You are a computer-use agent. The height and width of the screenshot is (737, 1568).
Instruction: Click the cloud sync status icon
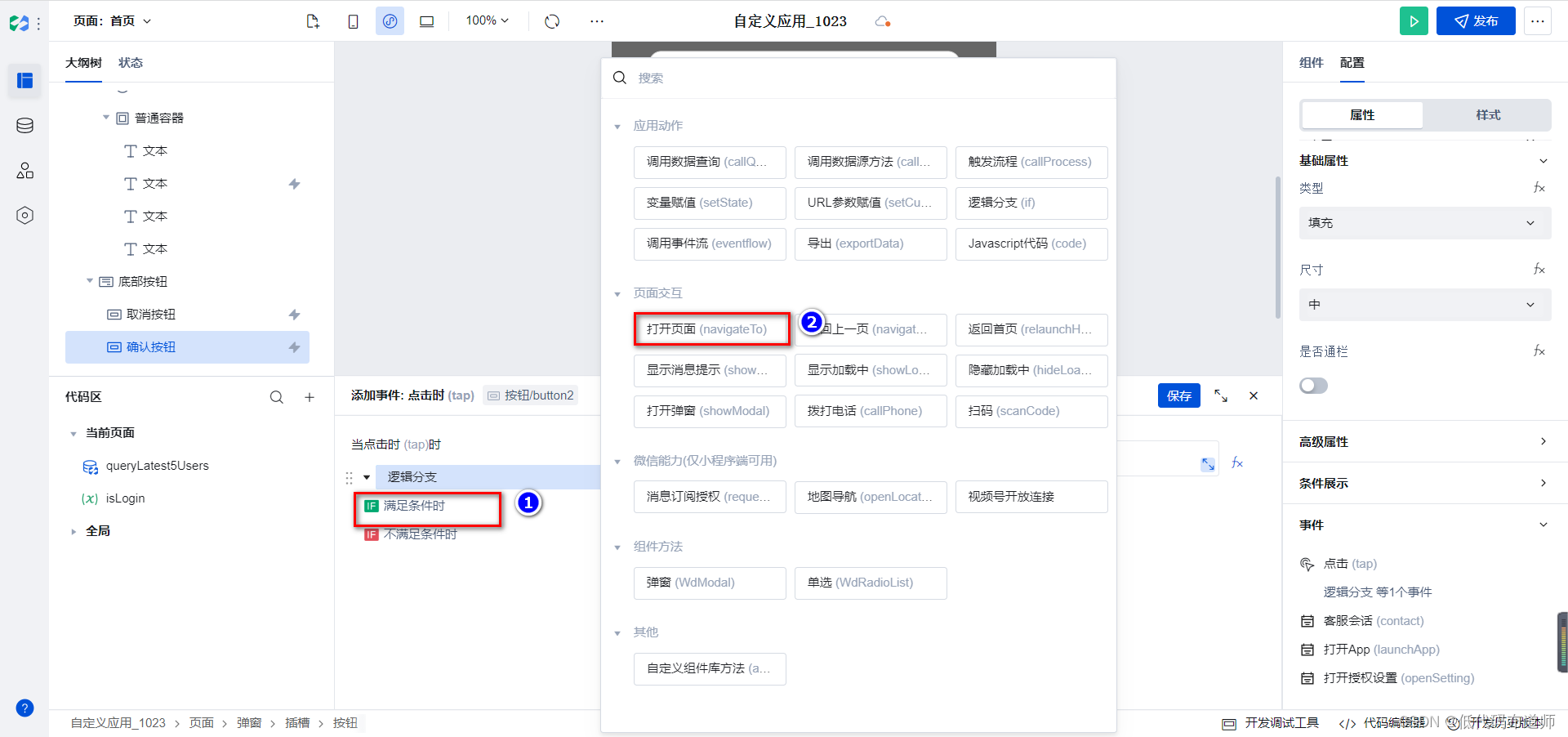pos(883,21)
